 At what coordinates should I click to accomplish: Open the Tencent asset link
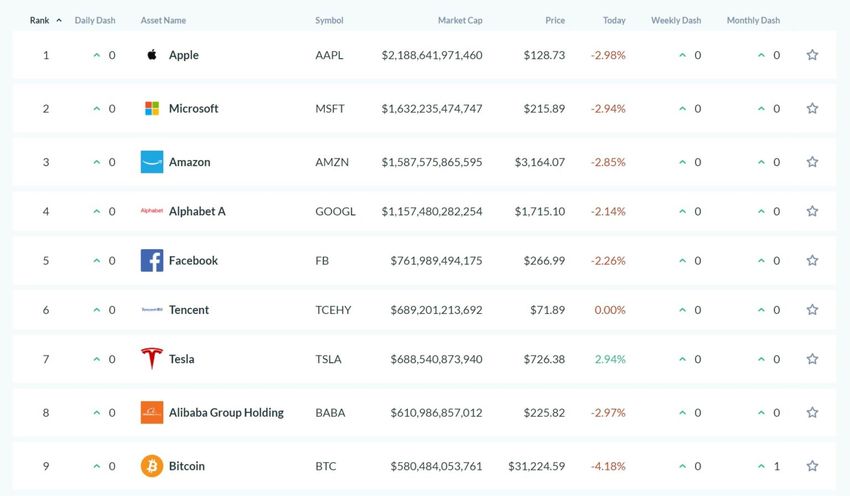189,310
